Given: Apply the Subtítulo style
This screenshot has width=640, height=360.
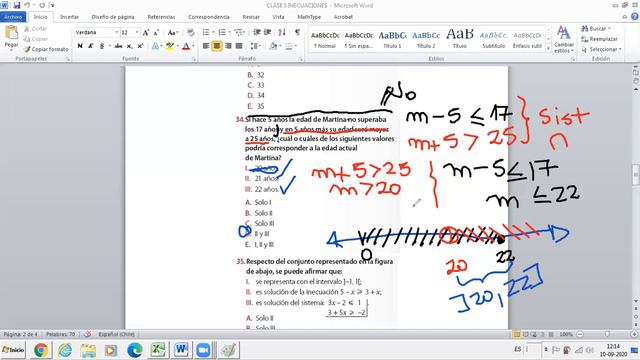Looking at the screenshot, I should point(493,39).
